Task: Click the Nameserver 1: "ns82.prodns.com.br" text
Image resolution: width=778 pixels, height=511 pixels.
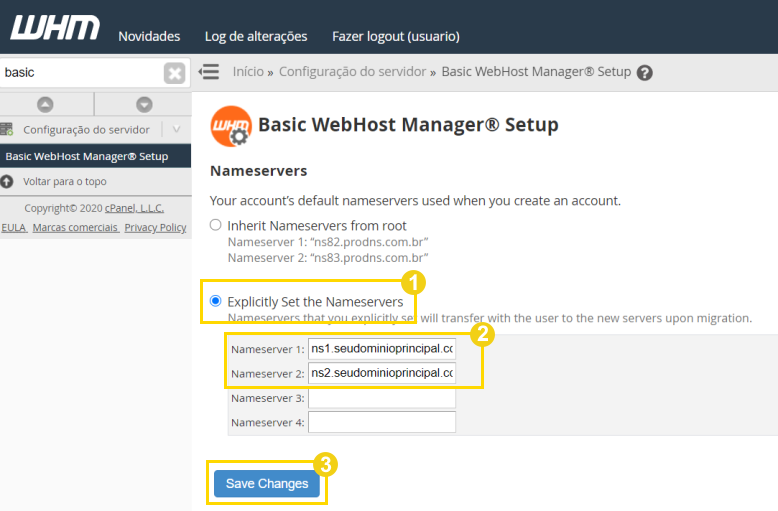Action: click(x=328, y=242)
